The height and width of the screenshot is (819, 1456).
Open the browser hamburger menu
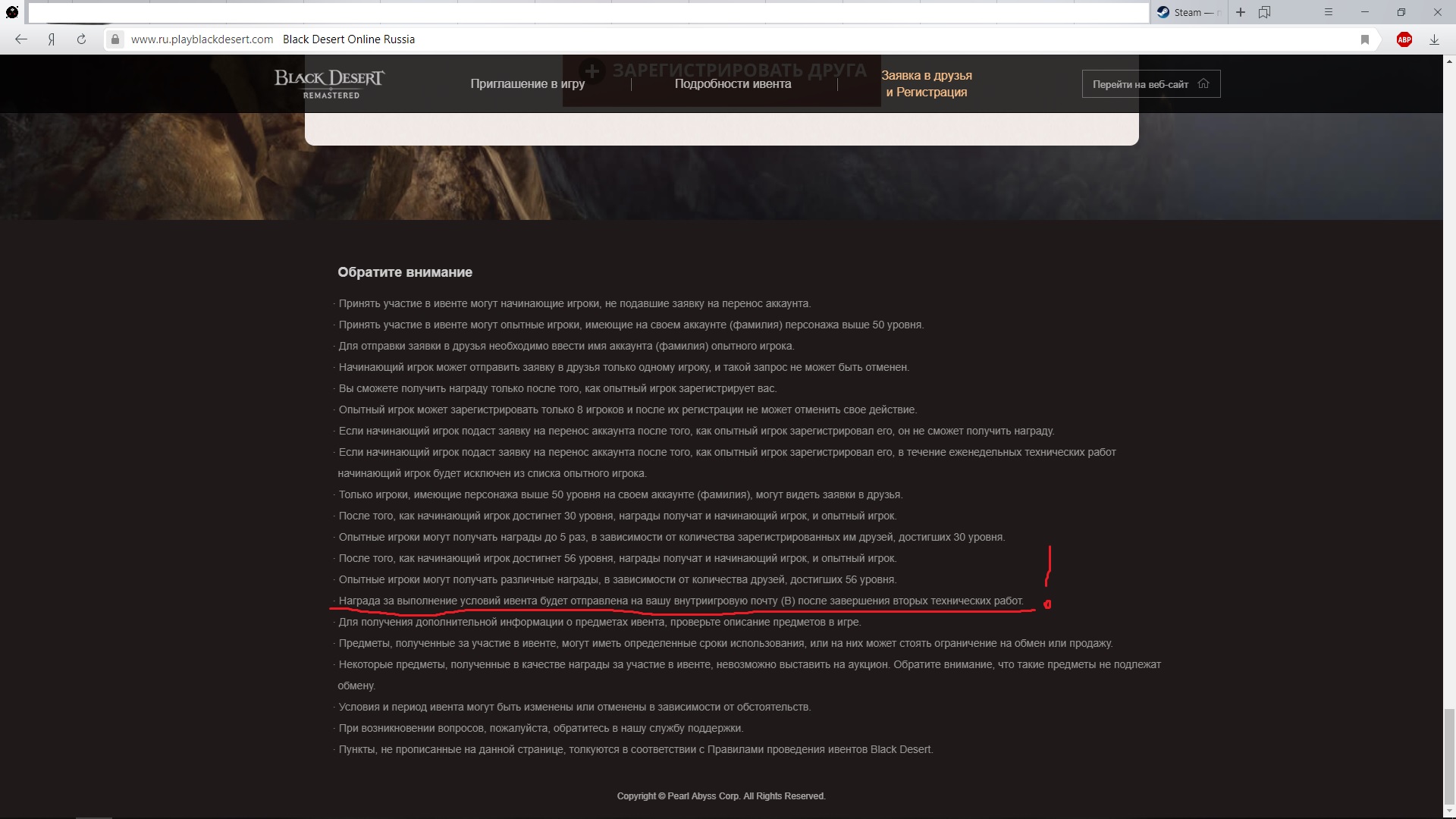[x=1328, y=12]
